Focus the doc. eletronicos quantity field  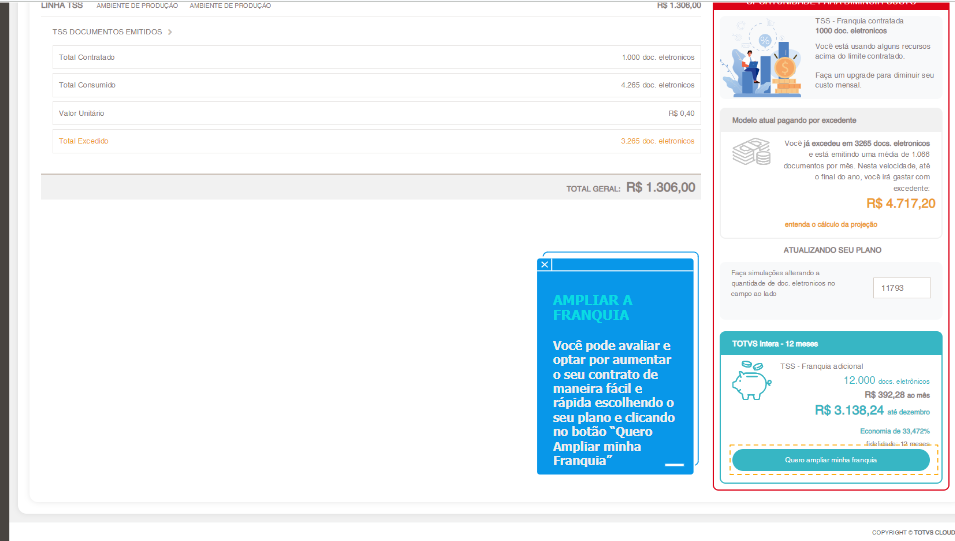pos(901,288)
